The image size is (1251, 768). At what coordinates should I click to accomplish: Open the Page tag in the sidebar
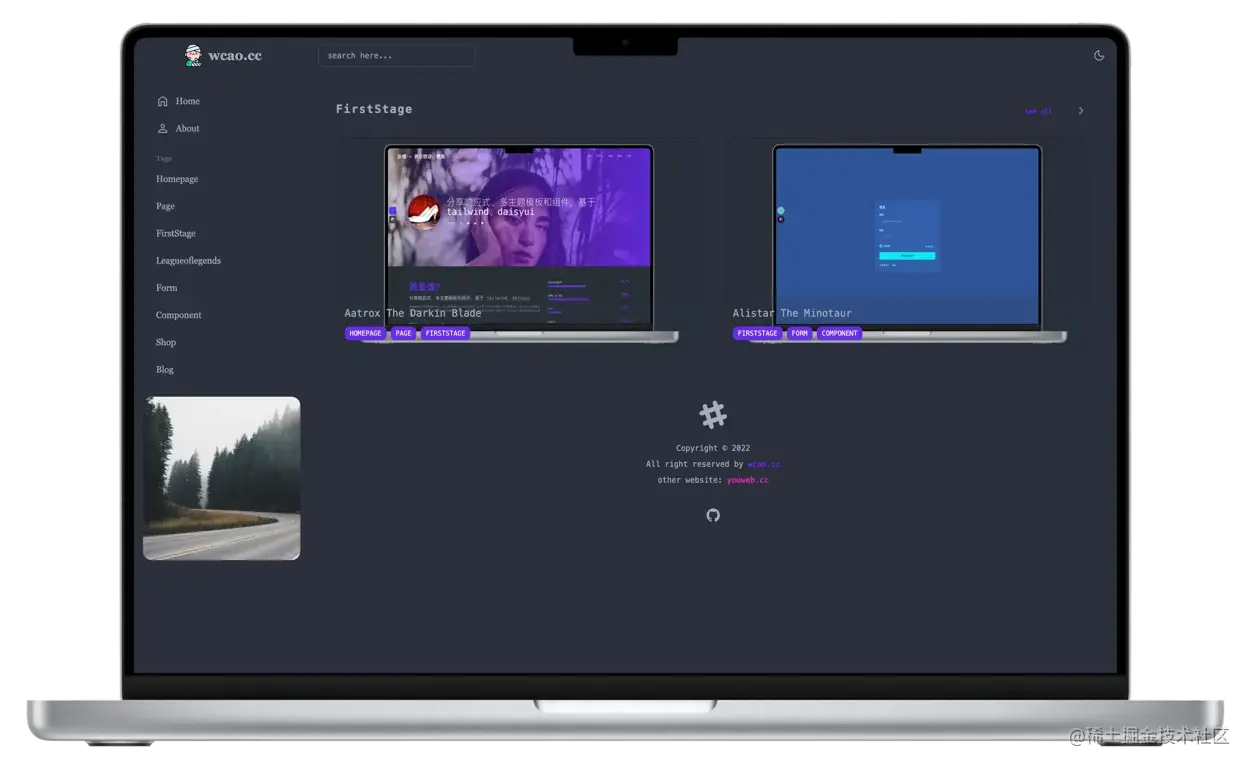[166, 206]
